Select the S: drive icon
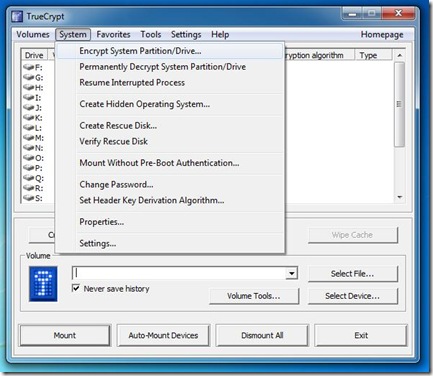Screen dimensions: 433x376 (29, 198)
